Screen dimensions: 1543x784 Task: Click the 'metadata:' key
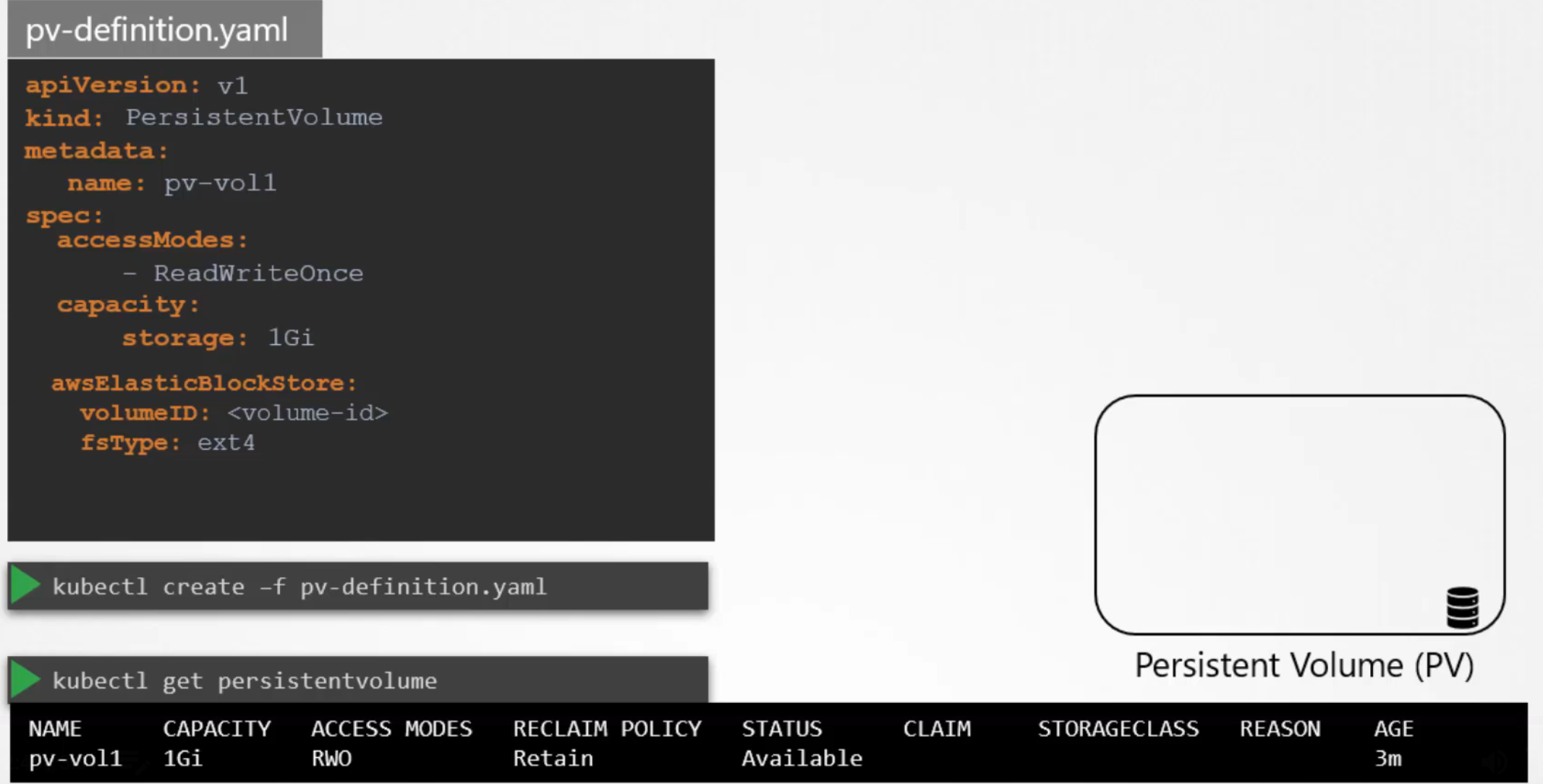point(96,150)
